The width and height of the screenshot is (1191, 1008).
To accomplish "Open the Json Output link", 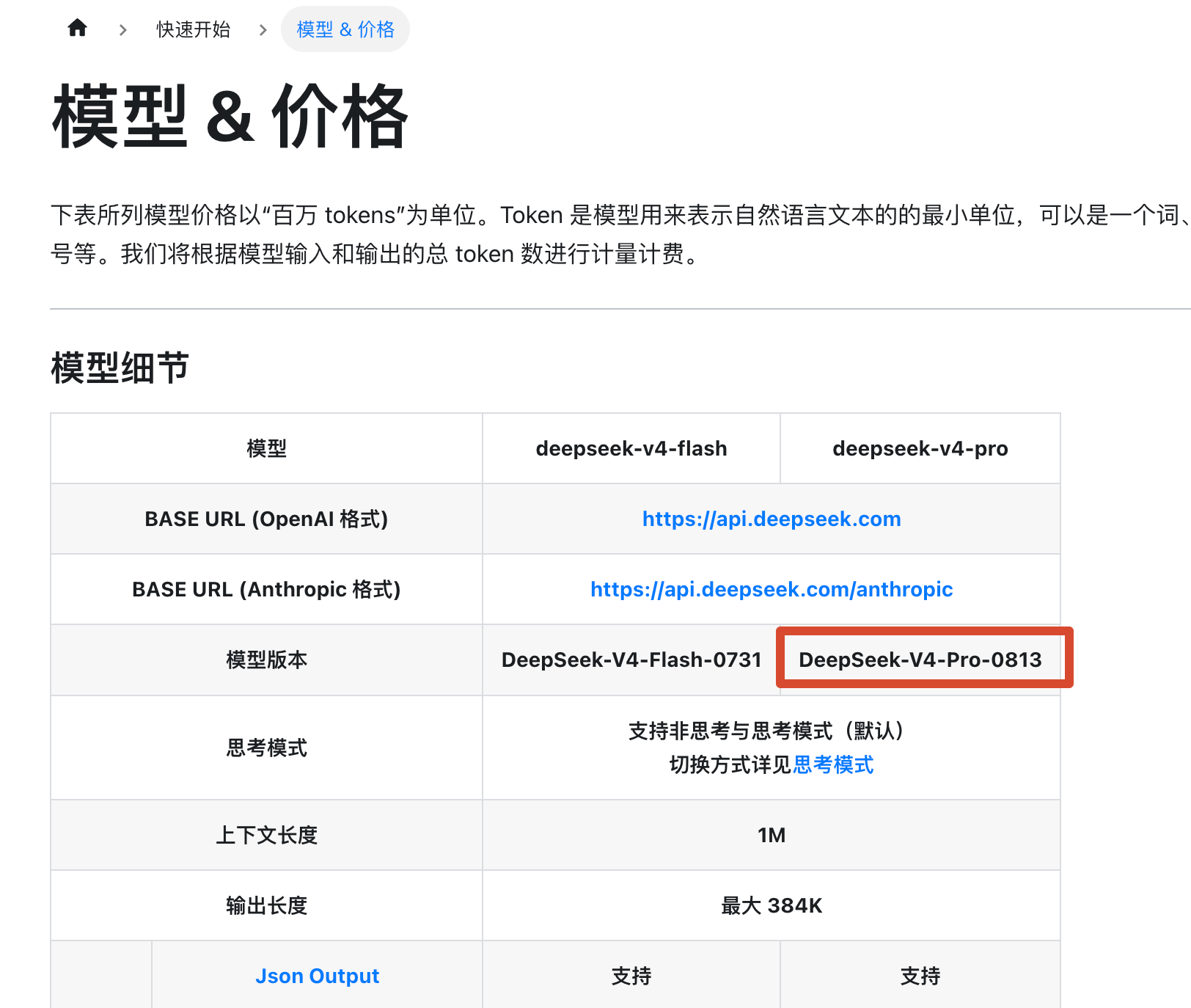I will pyautogui.click(x=318, y=976).
